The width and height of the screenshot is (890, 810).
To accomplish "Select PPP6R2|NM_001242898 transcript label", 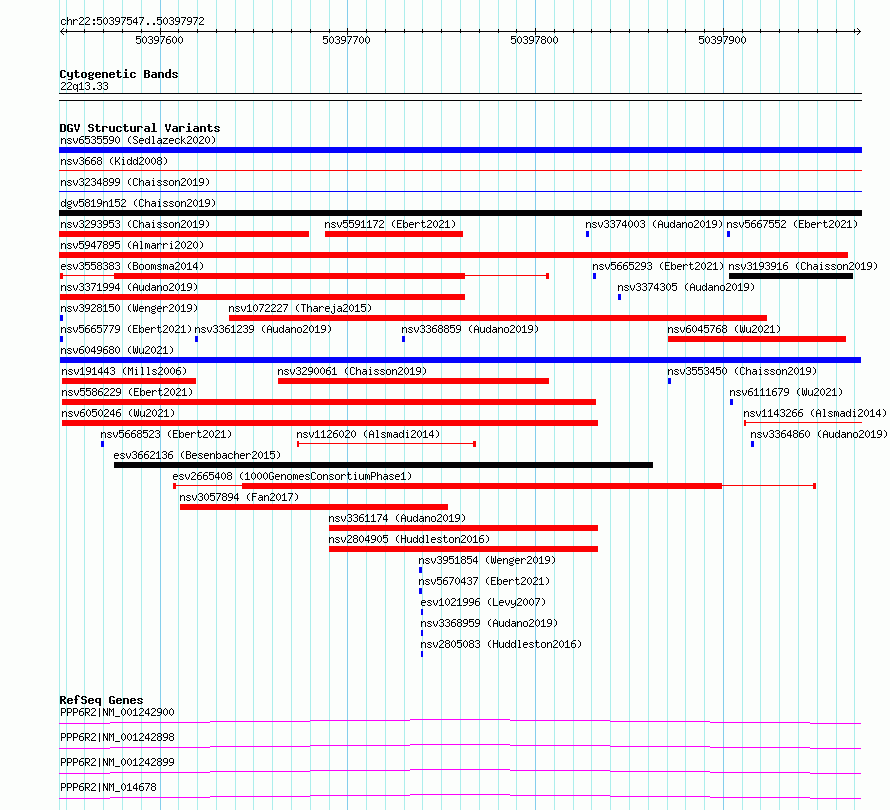I will coord(117,737).
